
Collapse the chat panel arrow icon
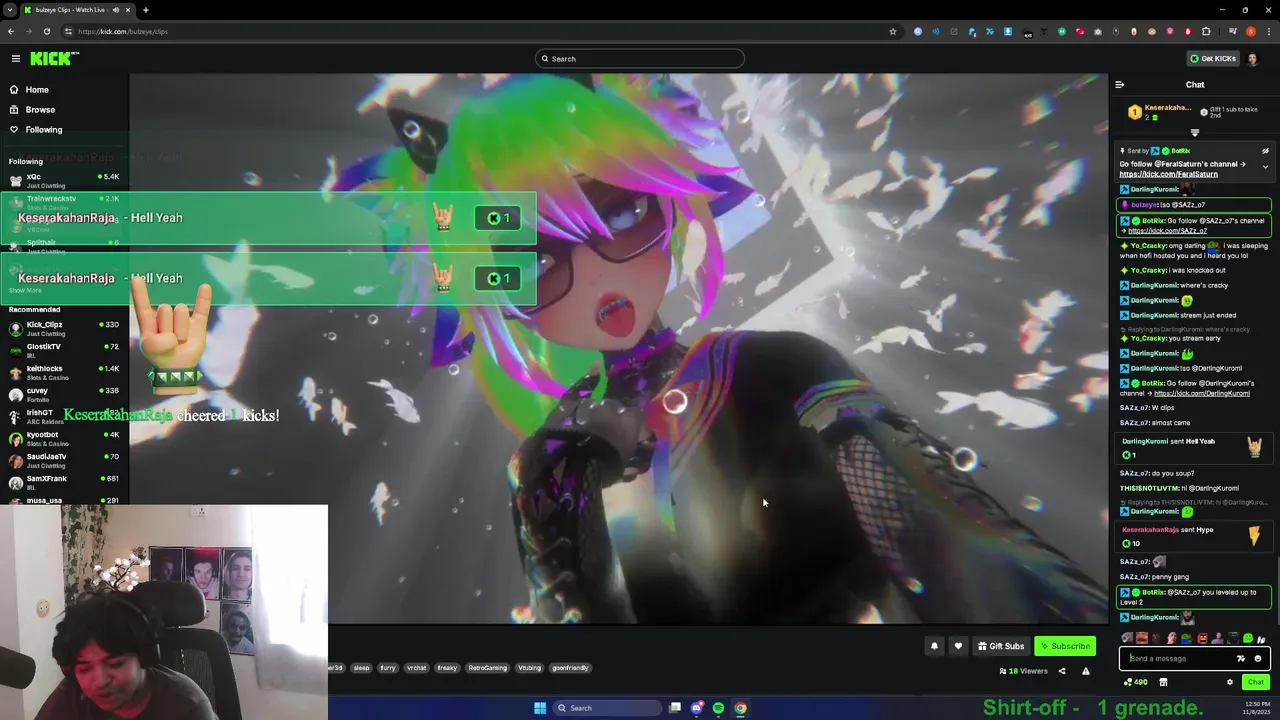pos(1120,85)
